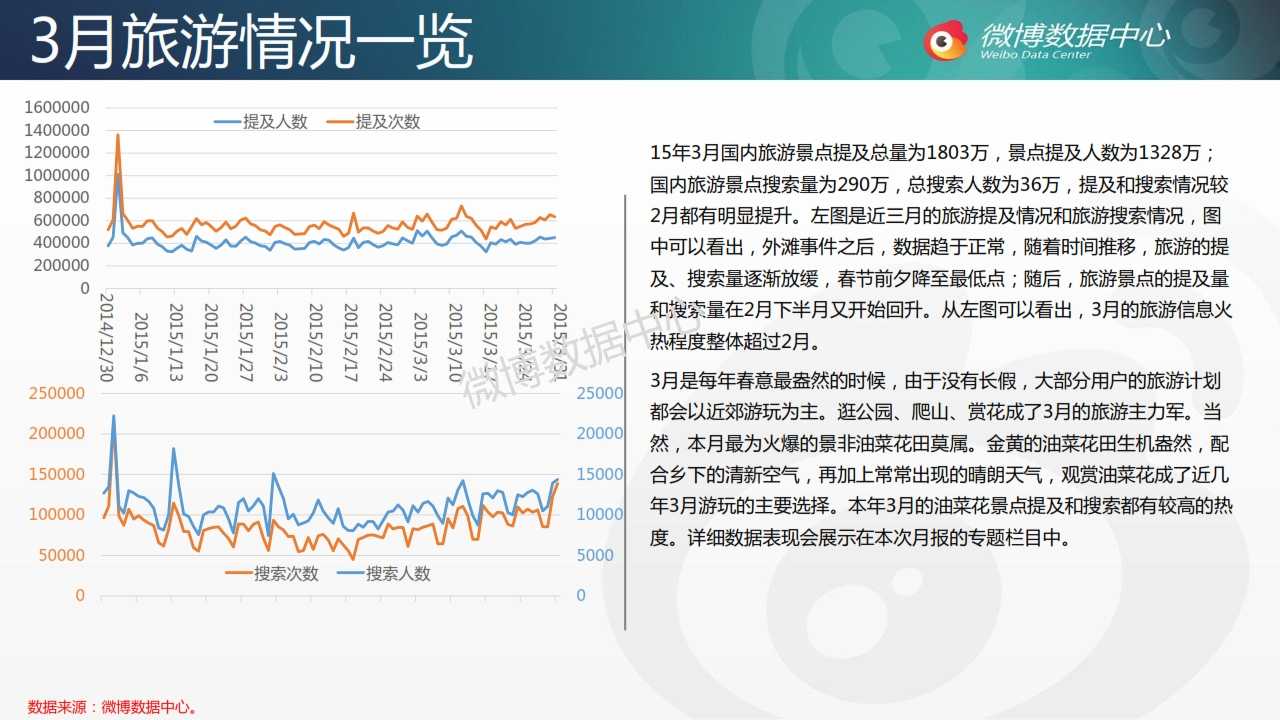This screenshot has height=720, width=1280.
Task: Click the Weibo eye logo icon
Action: point(945,40)
